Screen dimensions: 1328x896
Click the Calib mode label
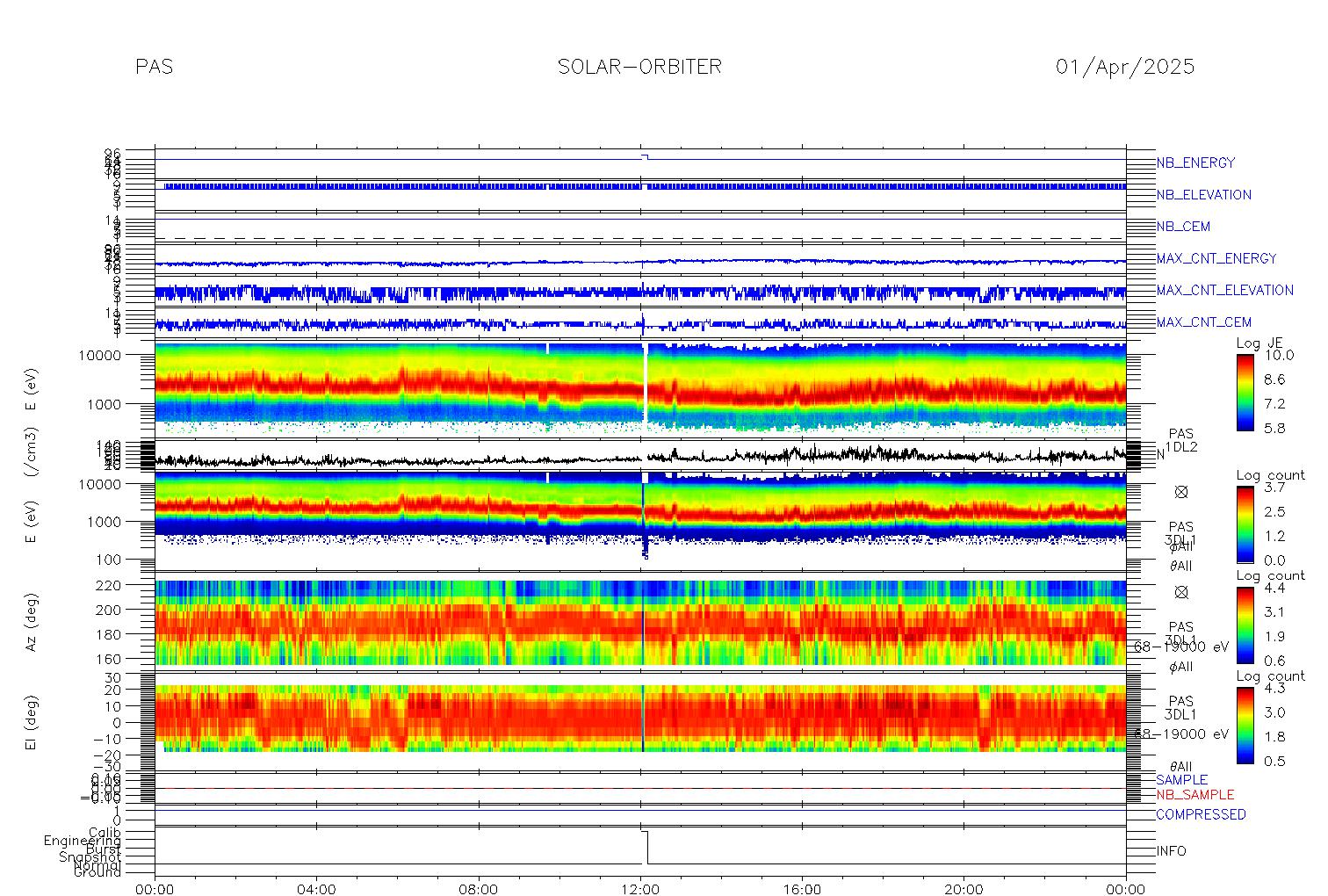tap(105, 833)
